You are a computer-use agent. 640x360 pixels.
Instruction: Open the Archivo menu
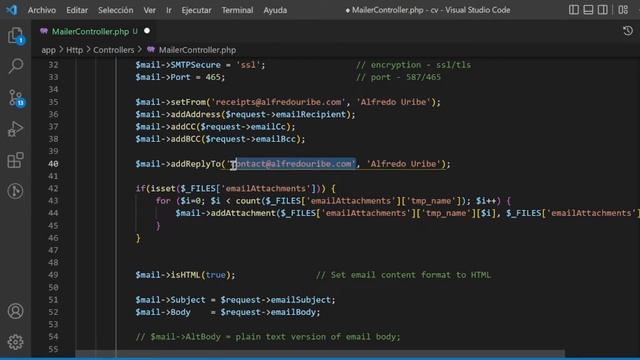(x=42, y=10)
